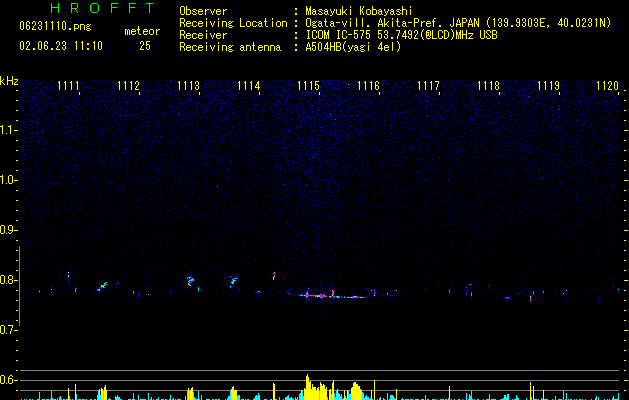Click time marker 1114
This screenshot has height=400, width=629.
(x=248, y=86)
